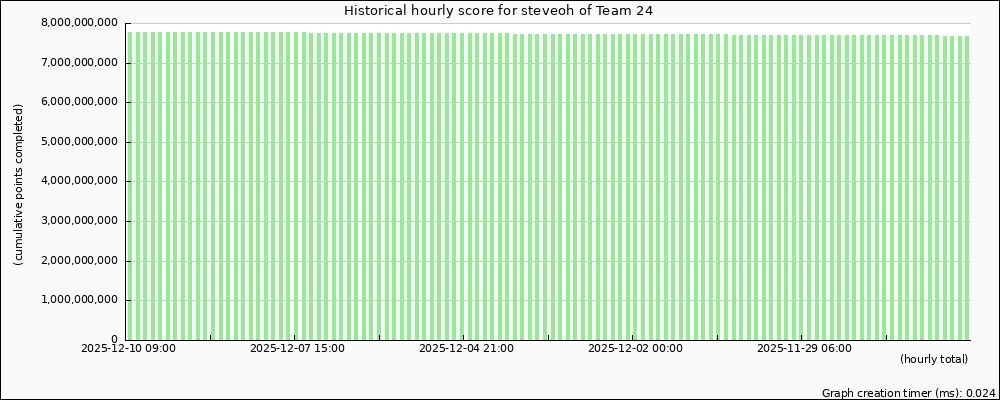Select the 2025-11-29 06:00 time label
Viewport: 1000px width, 400px height.
point(804,349)
